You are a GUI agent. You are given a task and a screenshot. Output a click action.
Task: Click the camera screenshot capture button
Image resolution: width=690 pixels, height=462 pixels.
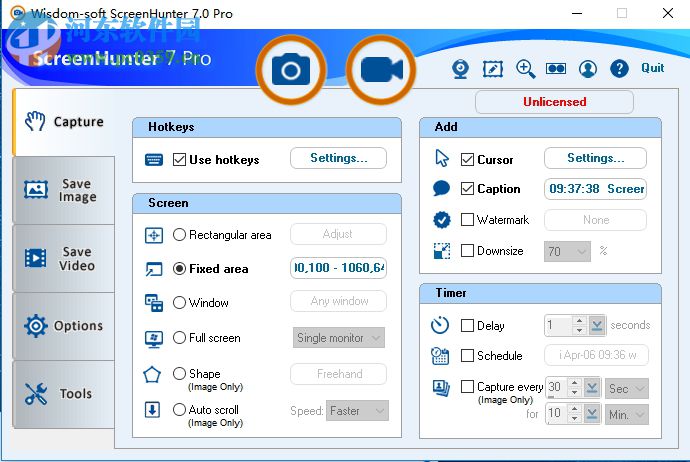(291, 70)
